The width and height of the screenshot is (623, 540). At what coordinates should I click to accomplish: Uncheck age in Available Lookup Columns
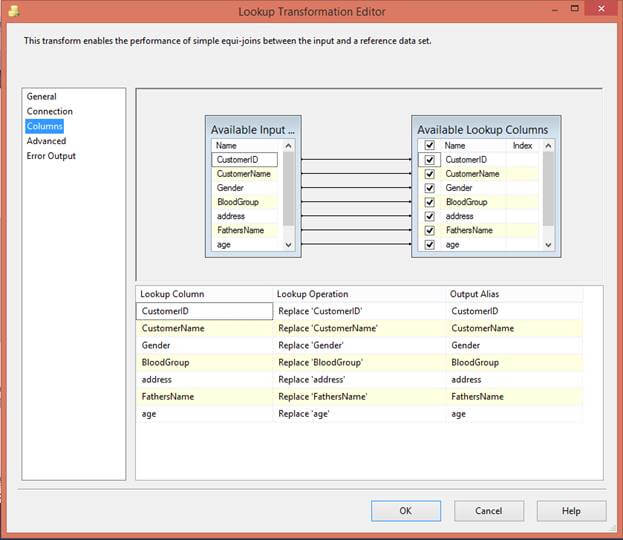[430, 244]
